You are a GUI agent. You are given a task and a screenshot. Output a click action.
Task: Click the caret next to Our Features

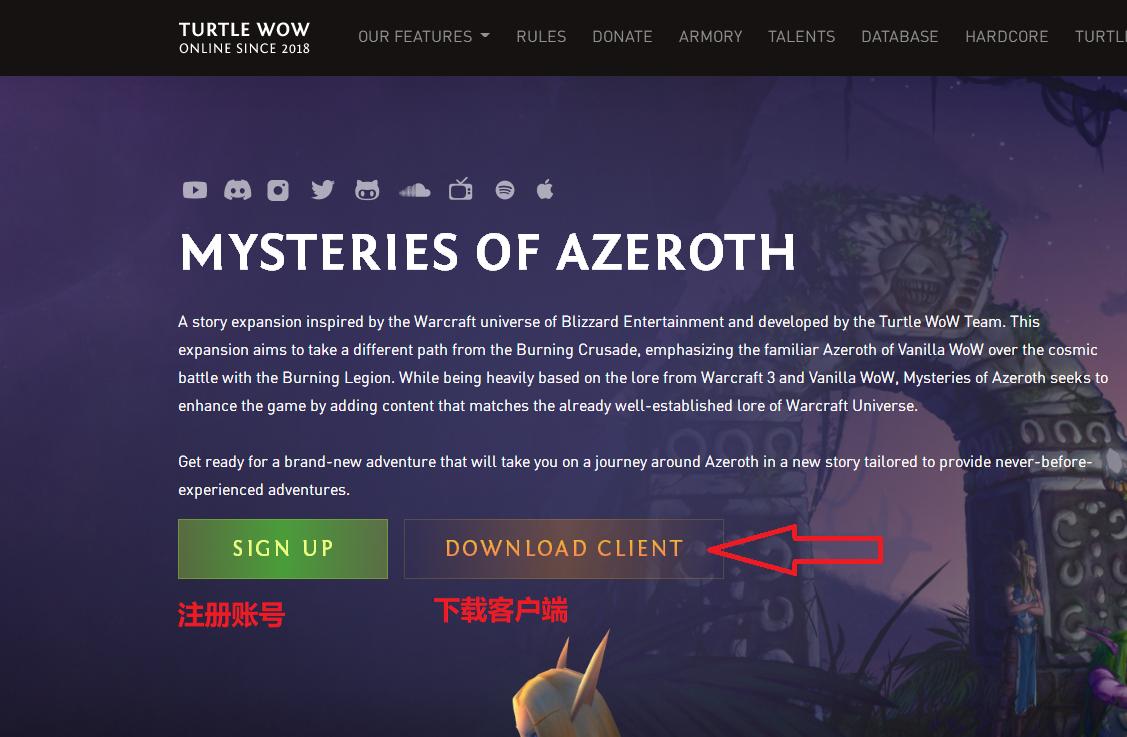point(485,35)
